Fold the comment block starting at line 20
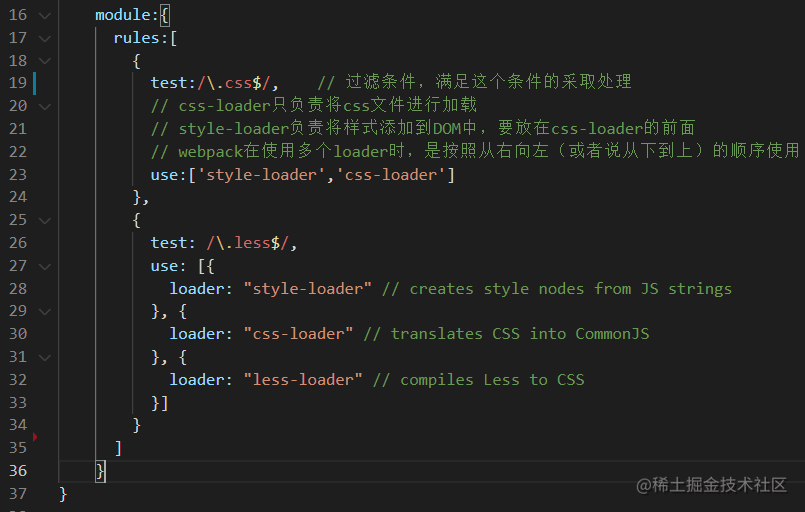 click(x=45, y=107)
